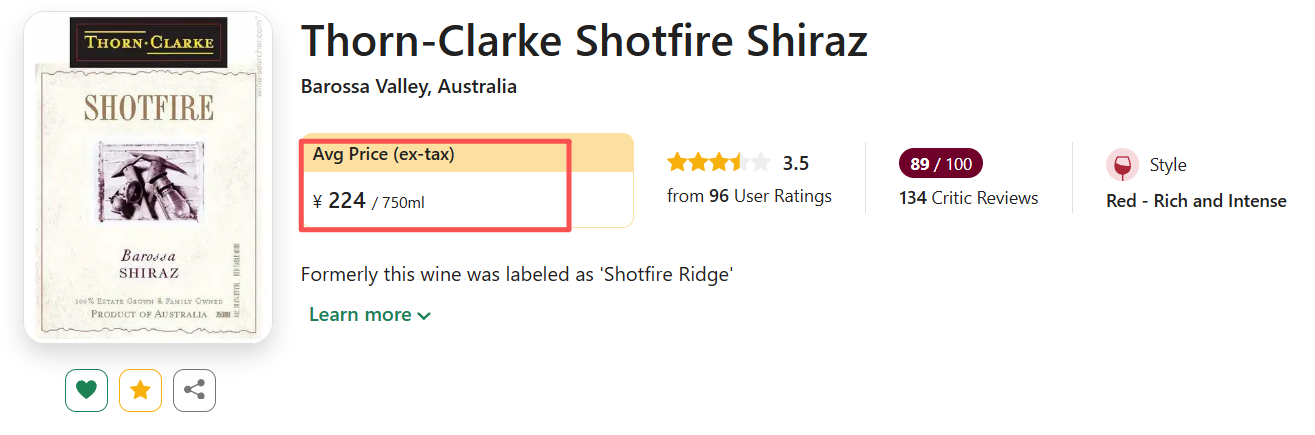Click the 'Shotfire Ridge' former label note

point(517,273)
